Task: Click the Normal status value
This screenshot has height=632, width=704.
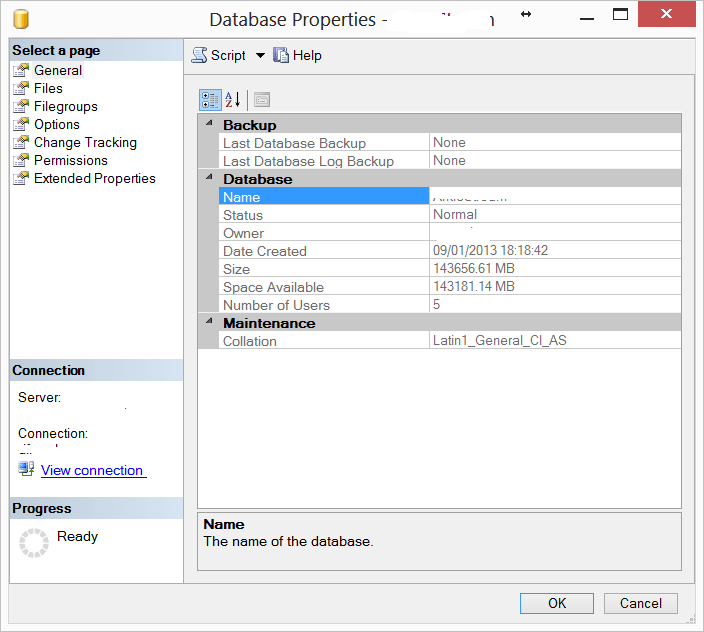Action: pyautogui.click(x=455, y=215)
